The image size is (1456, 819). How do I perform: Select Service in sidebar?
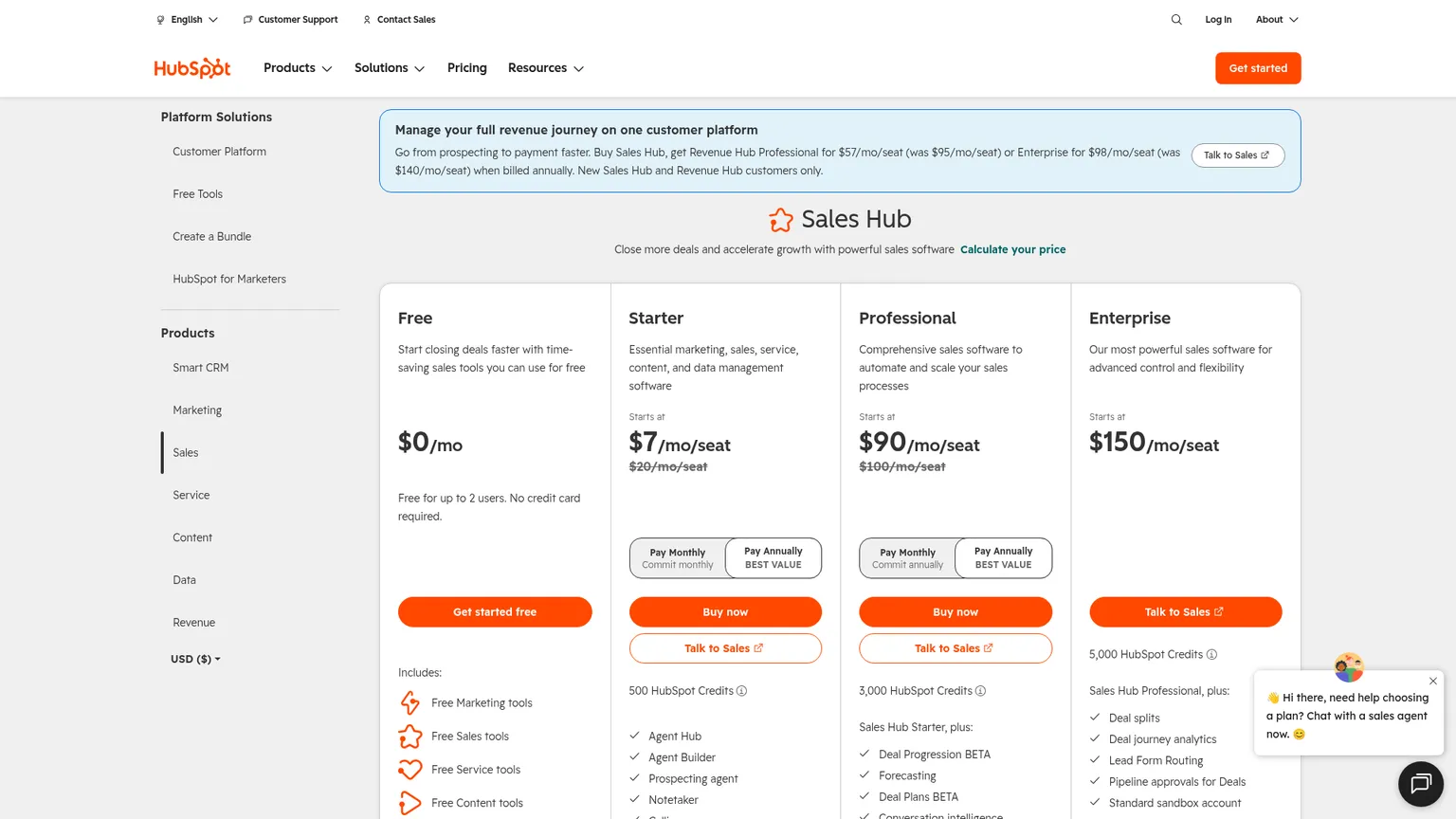[191, 496]
